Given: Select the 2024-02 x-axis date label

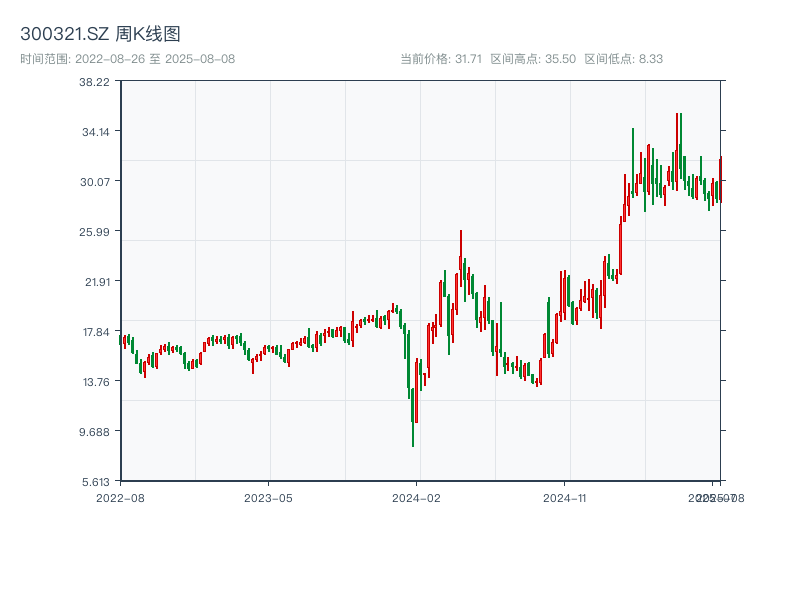Looking at the screenshot, I should (x=417, y=496).
